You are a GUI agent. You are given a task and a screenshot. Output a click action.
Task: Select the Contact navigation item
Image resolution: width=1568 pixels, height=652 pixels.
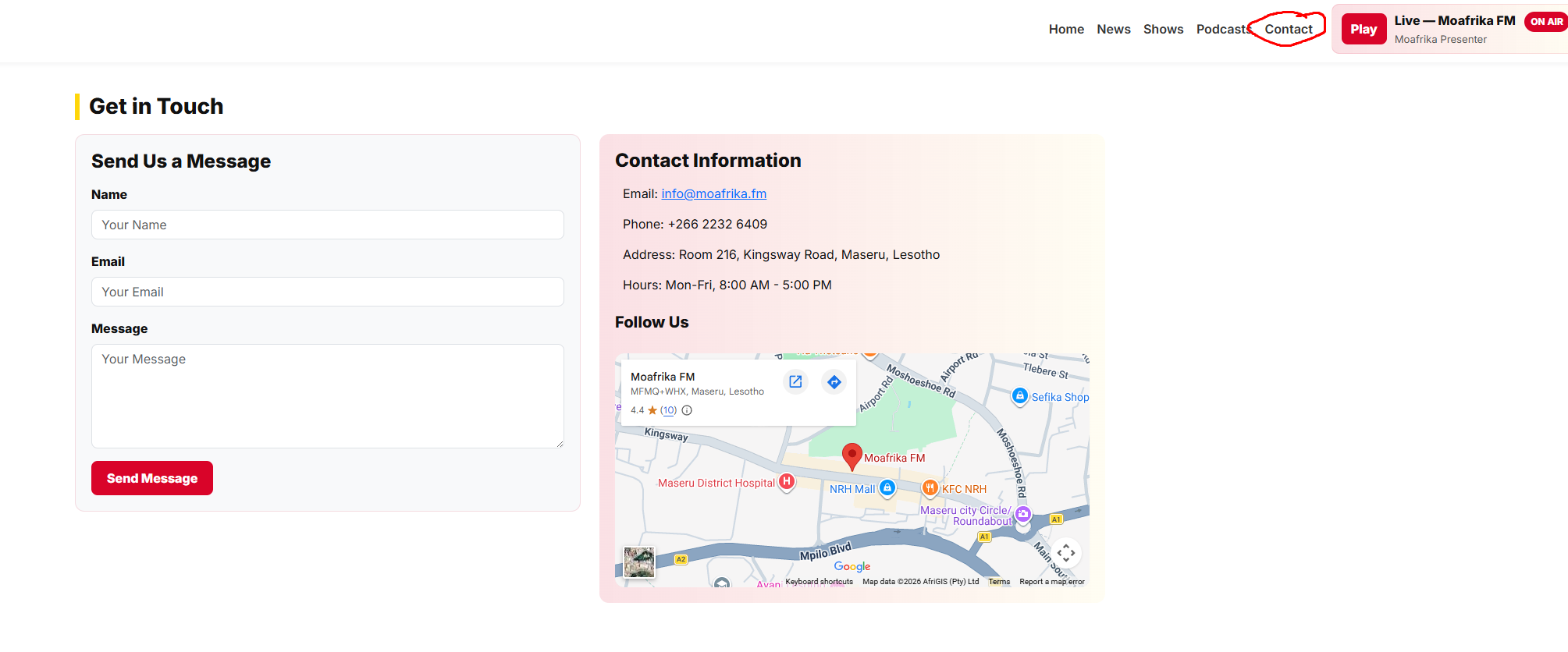click(x=1288, y=30)
